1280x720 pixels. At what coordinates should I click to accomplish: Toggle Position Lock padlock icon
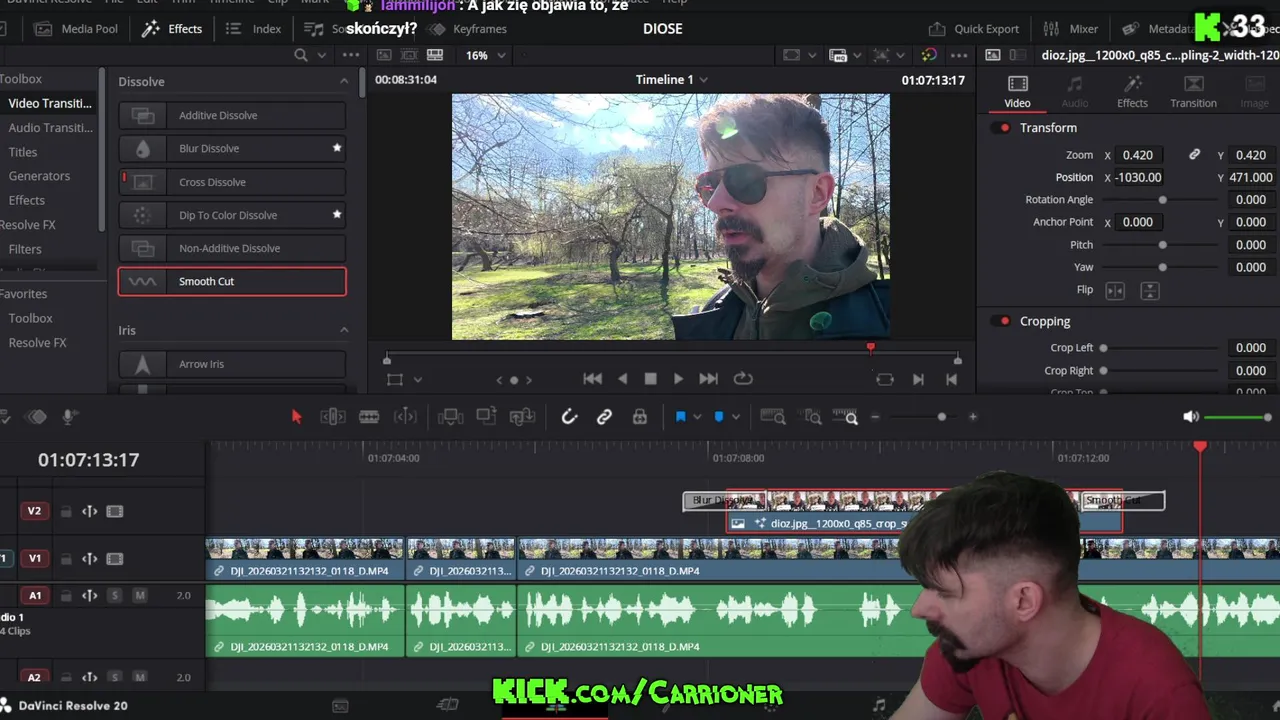click(x=640, y=417)
